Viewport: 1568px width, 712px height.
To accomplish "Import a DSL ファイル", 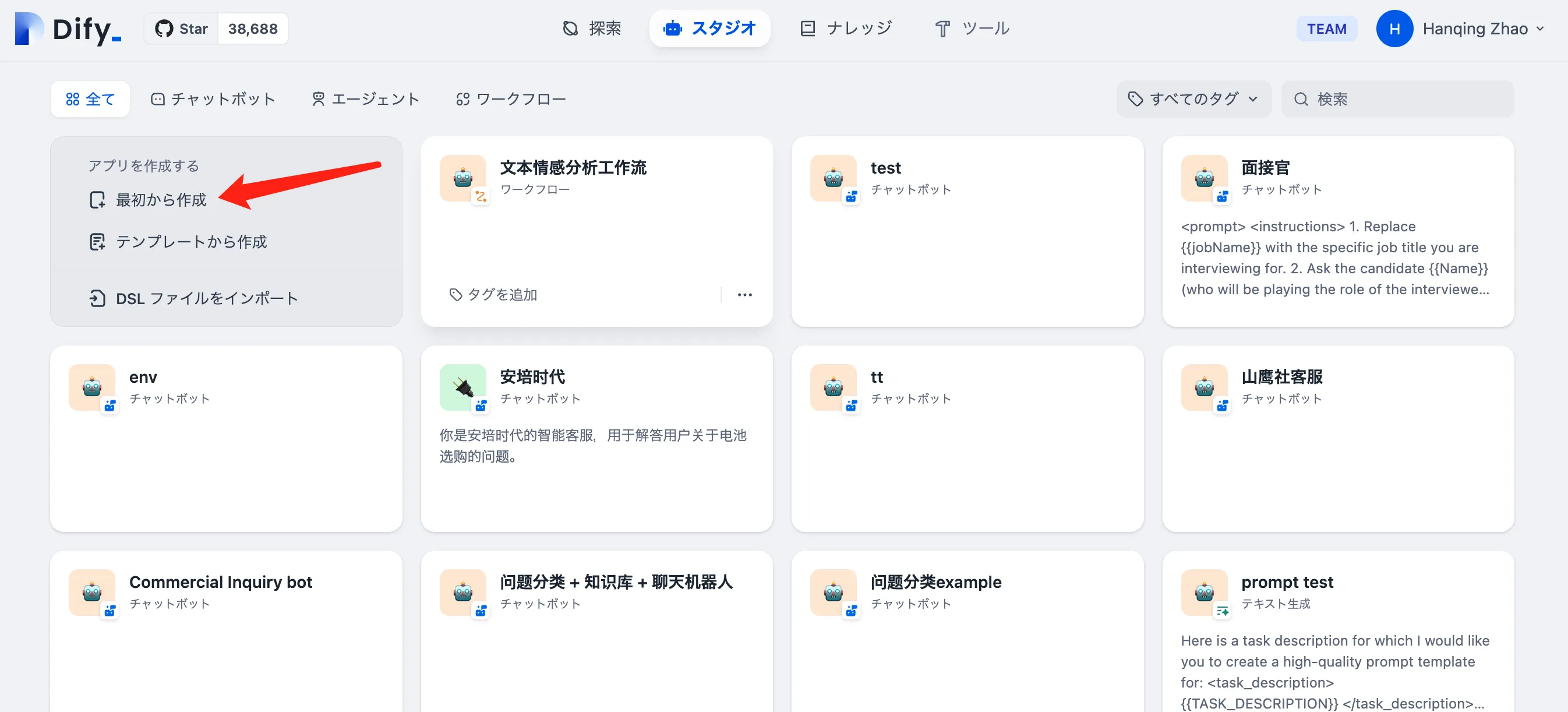I will pos(206,298).
